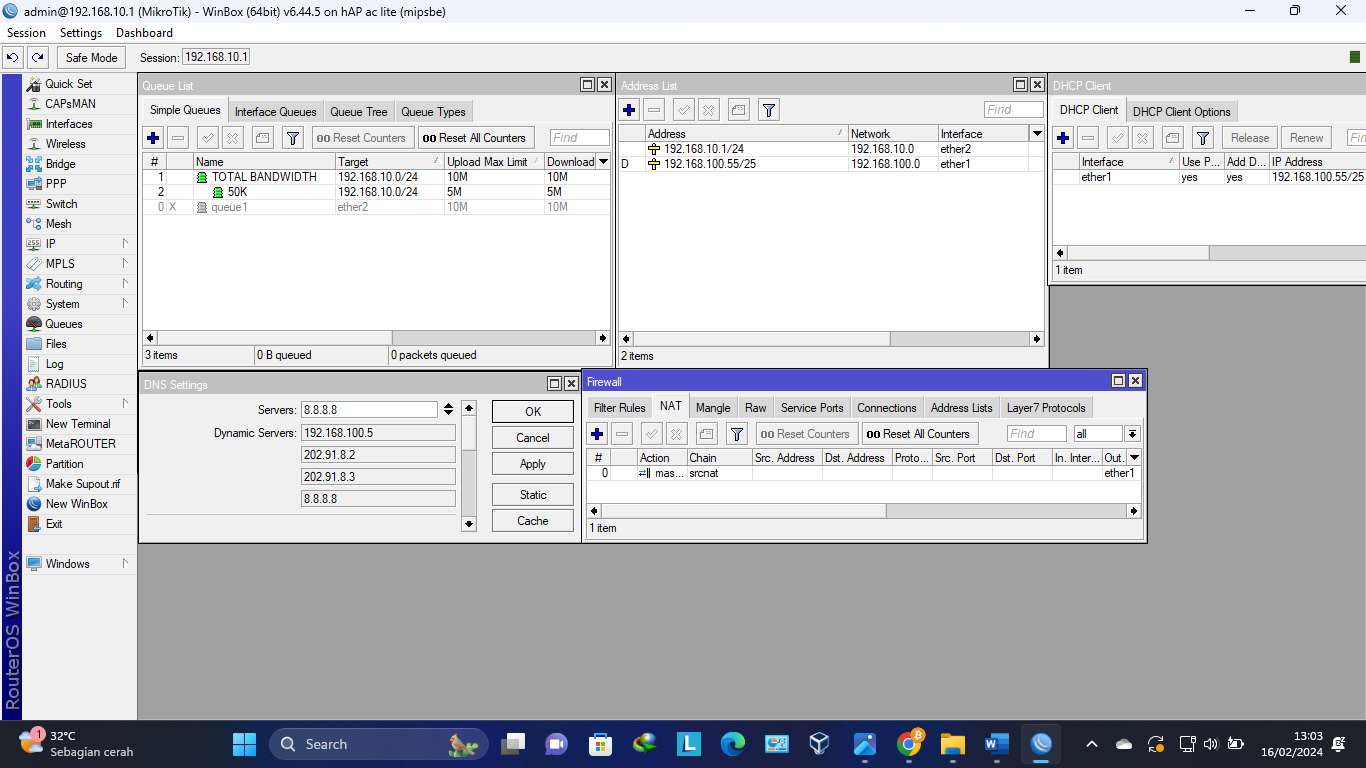Switch to Queue Tree tab

[359, 112]
